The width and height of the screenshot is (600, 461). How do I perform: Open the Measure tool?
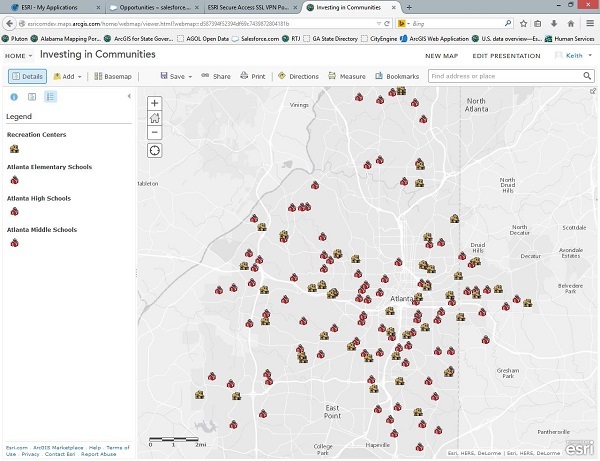pos(347,76)
